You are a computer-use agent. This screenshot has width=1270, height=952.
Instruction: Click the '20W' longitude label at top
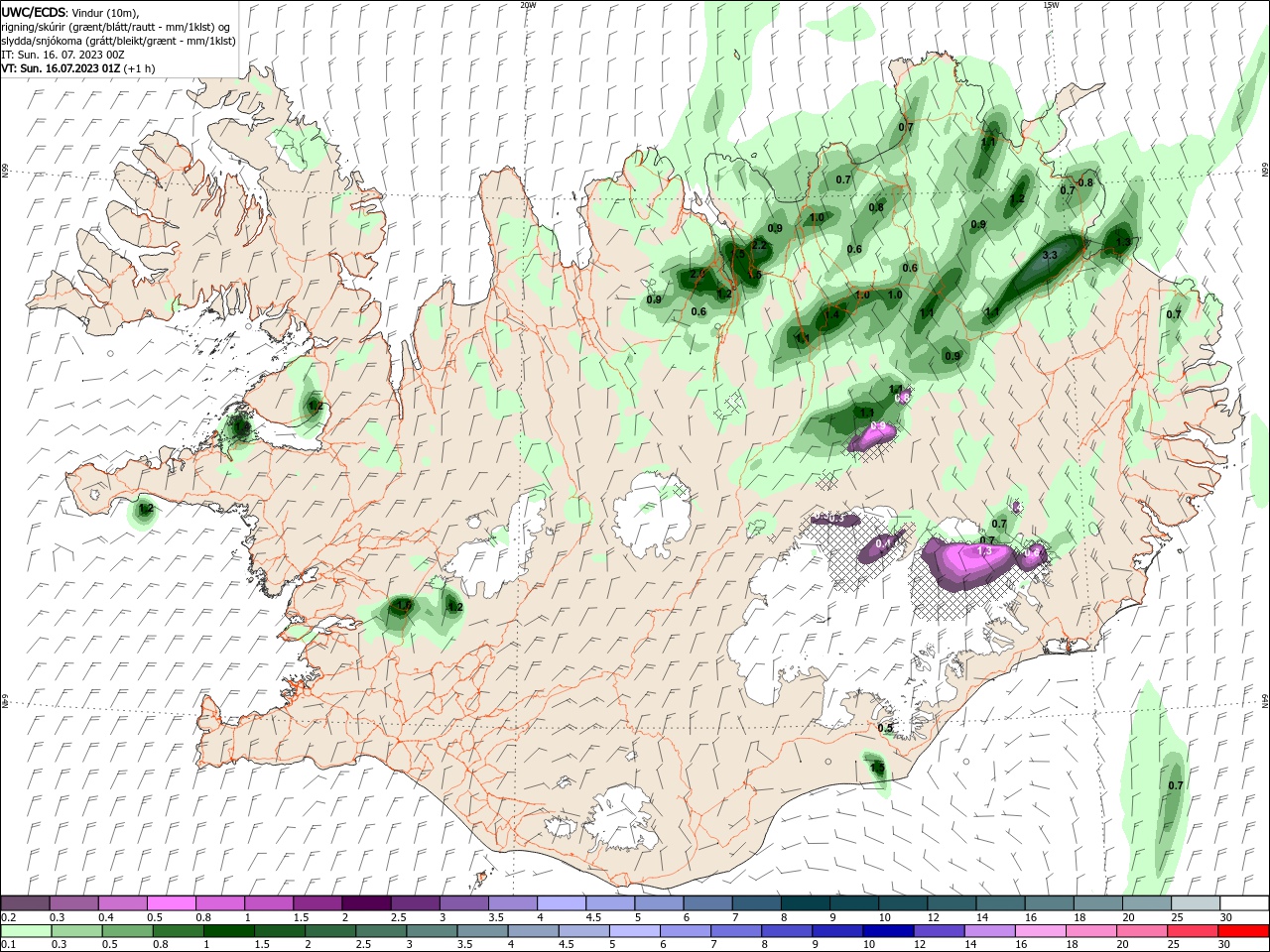[x=528, y=5]
